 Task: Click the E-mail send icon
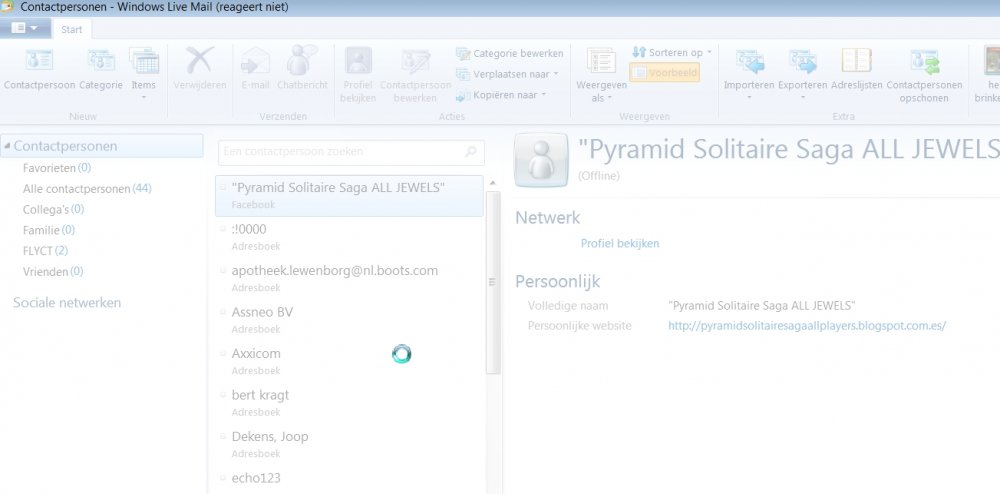[255, 61]
